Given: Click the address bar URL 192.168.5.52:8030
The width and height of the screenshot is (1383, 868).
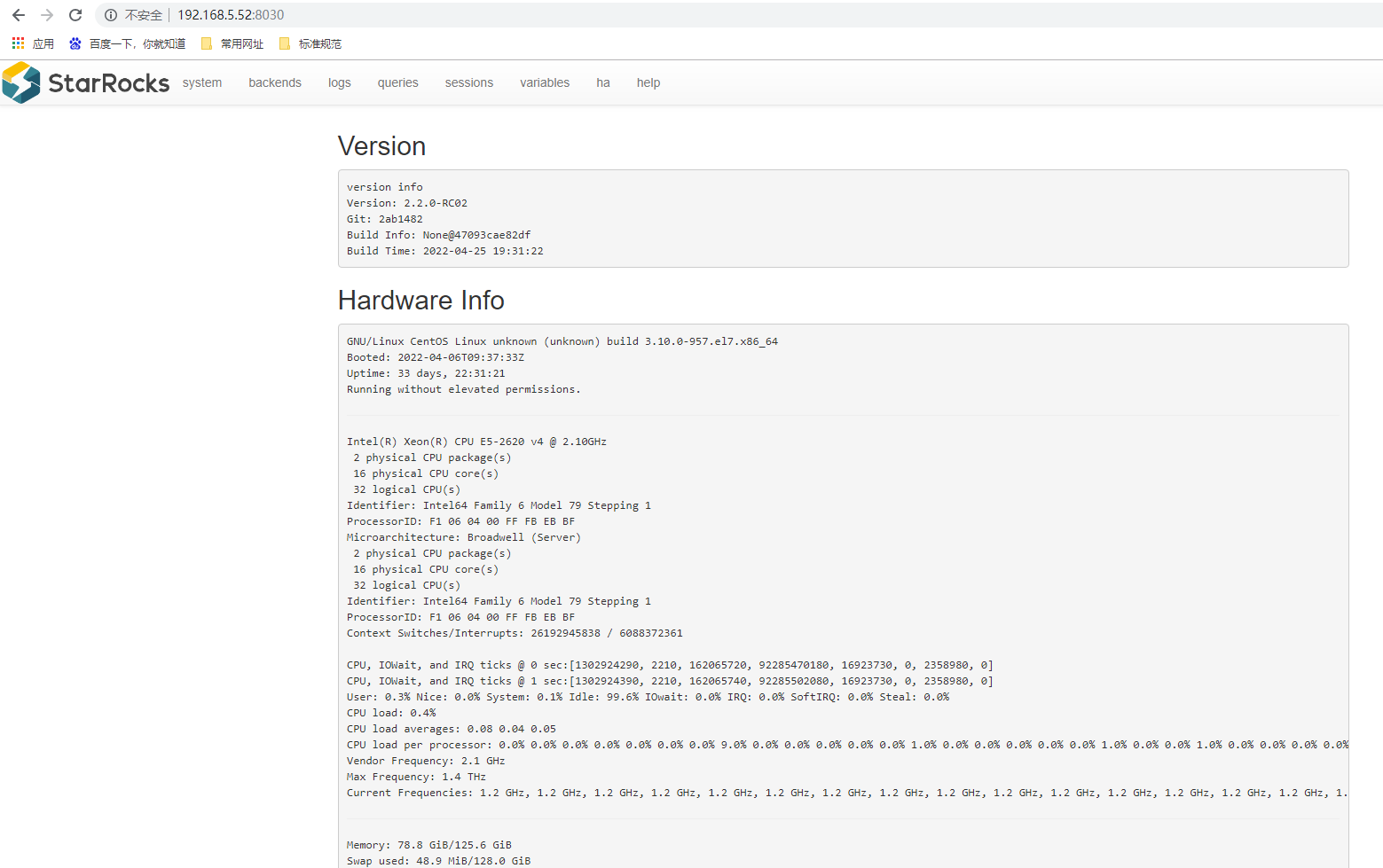Looking at the screenshot, I should (x=231, y=15).
